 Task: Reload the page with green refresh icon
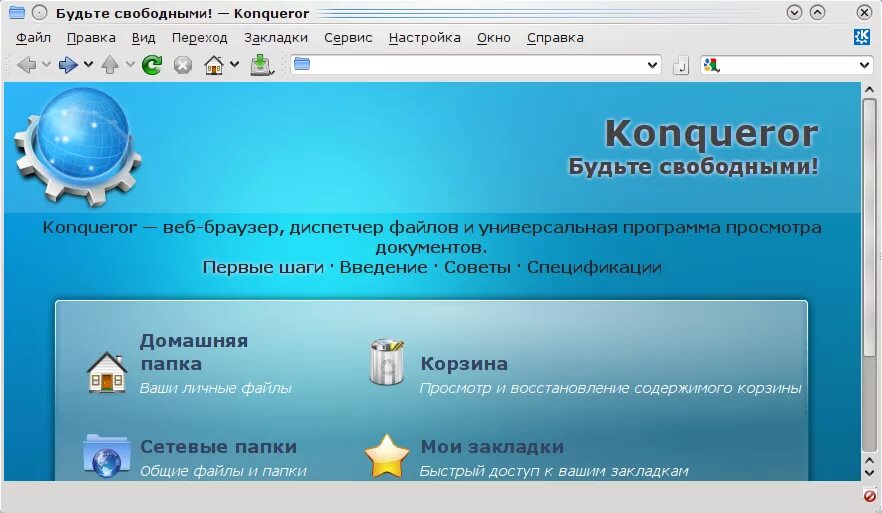(x=152, y=65)
